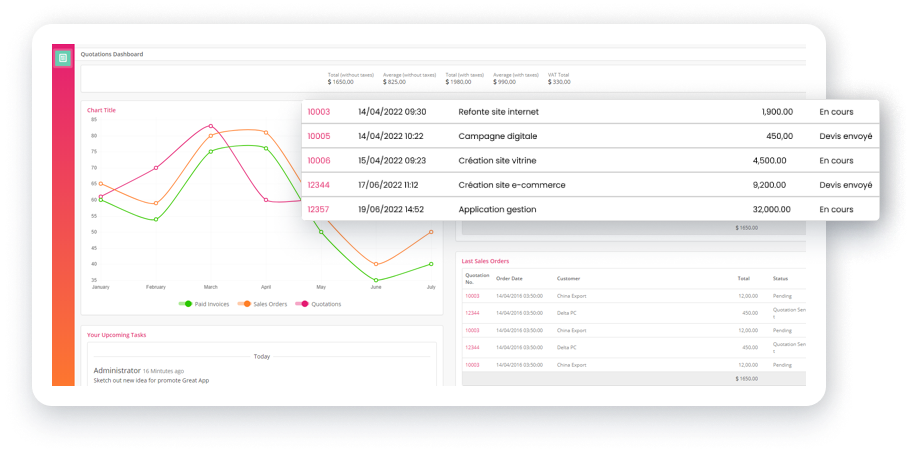
Task: Click the green document icon in sidebar
Action: pos(63,58)
